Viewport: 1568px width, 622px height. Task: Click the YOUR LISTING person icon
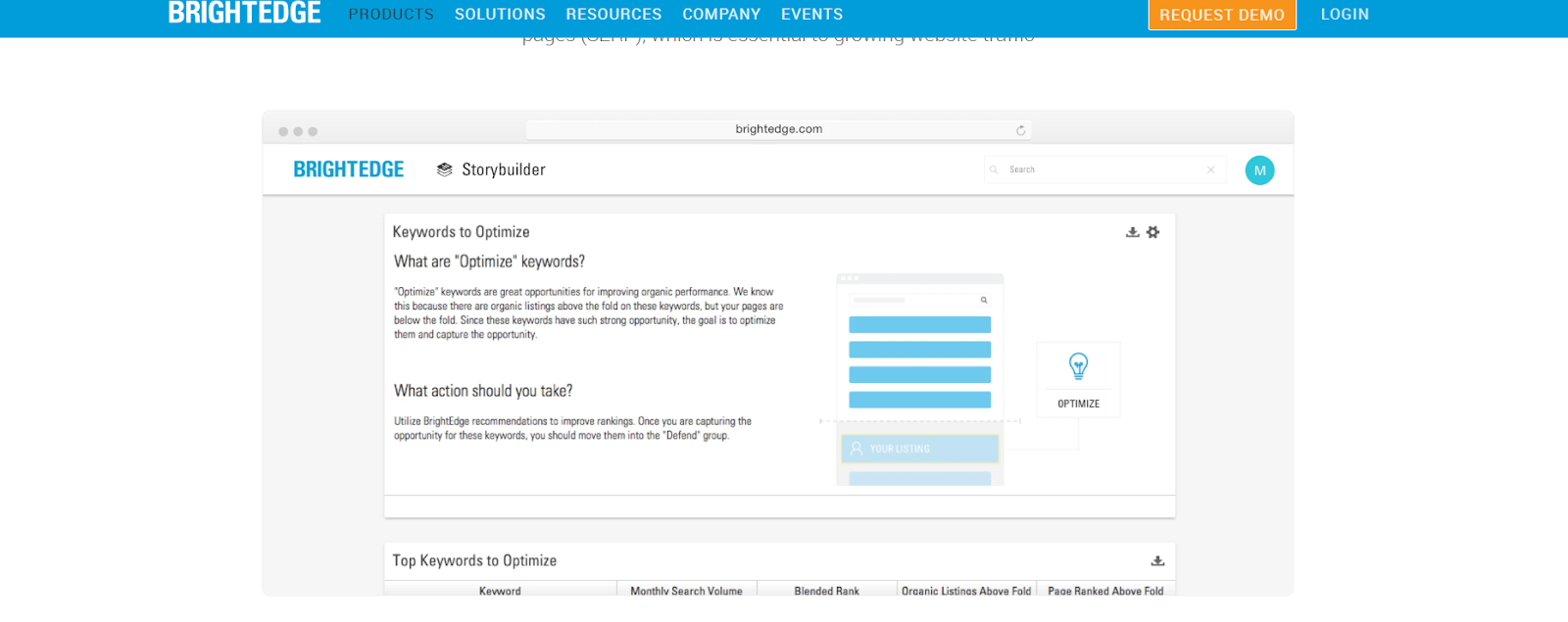857,449
